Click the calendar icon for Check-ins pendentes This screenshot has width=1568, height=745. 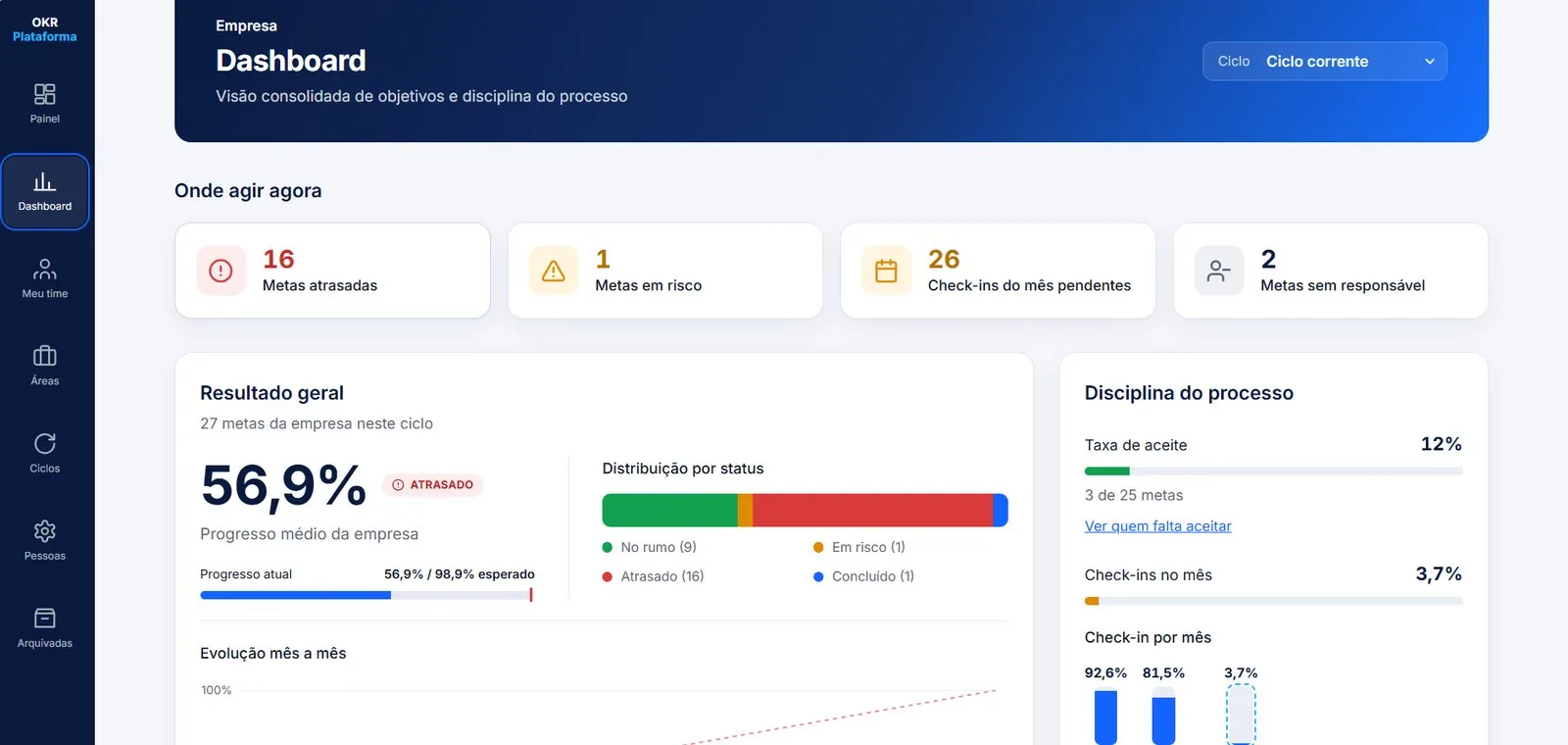886,271
